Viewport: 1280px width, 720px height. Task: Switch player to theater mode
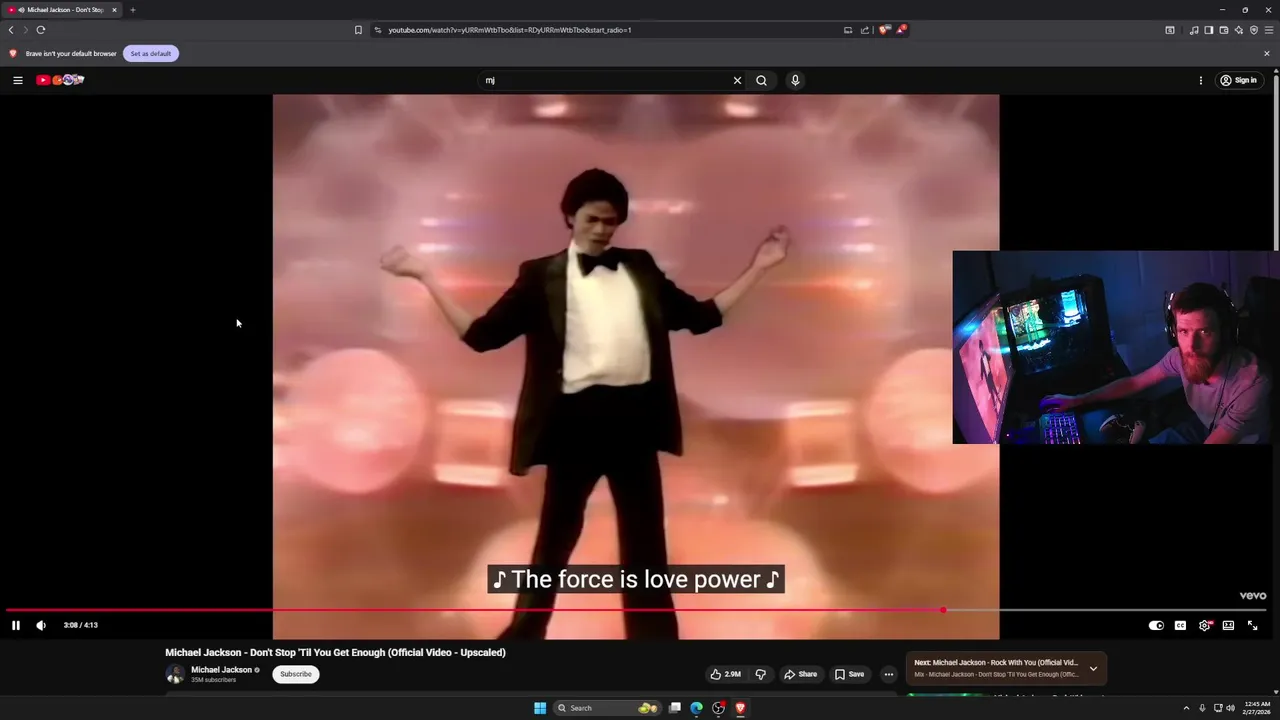1228,625
